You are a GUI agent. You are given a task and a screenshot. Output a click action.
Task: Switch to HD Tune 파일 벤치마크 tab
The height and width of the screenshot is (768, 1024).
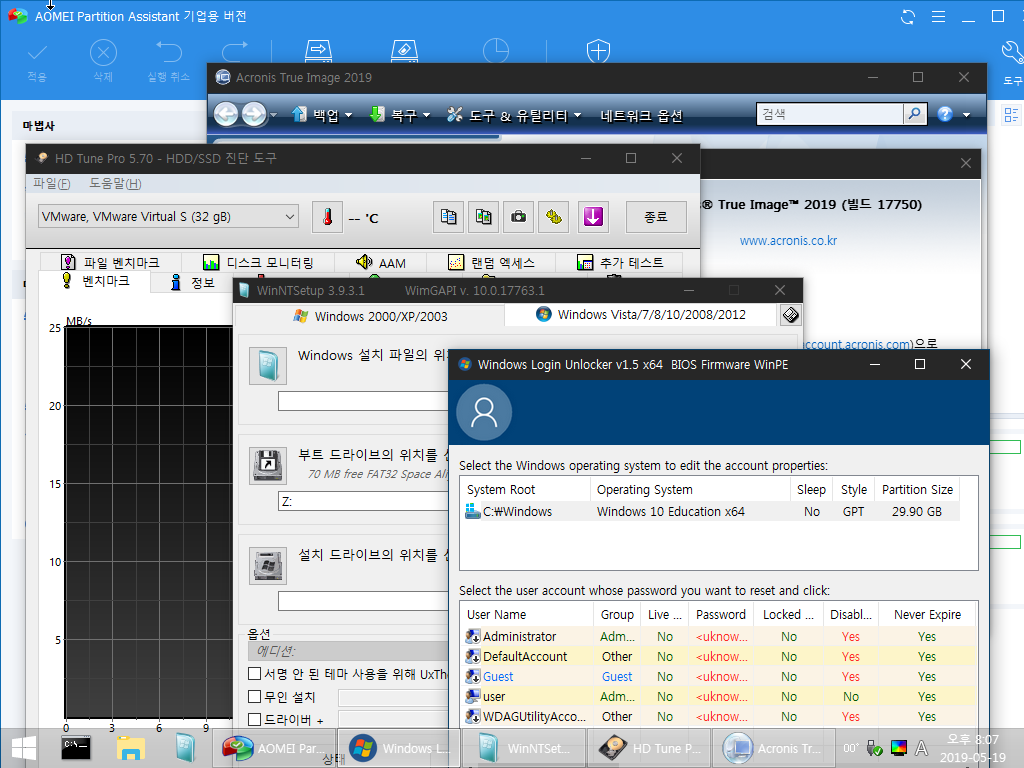[x=110, y=263]
